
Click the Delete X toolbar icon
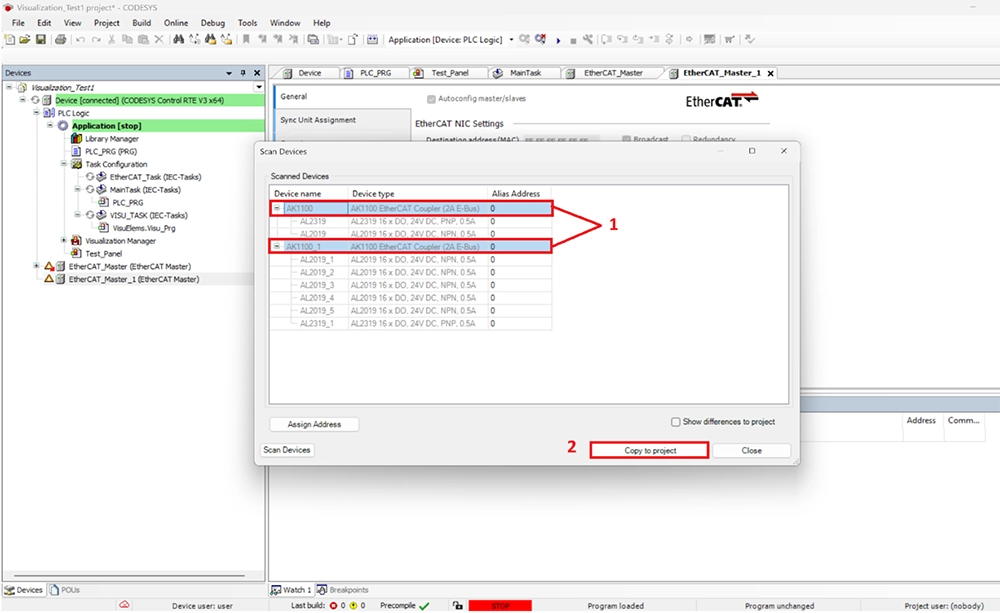coord(159,40)
